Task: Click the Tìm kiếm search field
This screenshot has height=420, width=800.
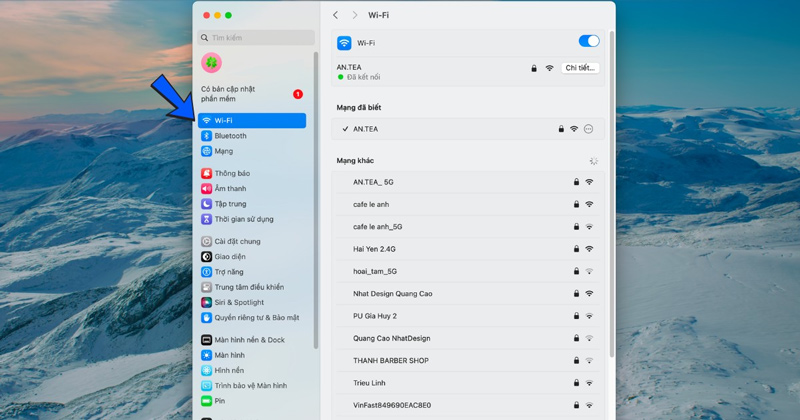Action: pyautogui.click(x=257, y=38)
